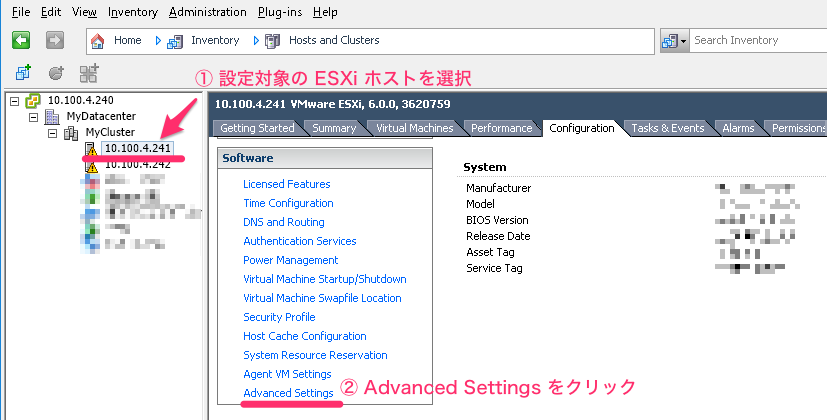The height and width of the screenshot is (420, 827).
Task: Open DNS and Routing link
Action: click(x=284, y=222)
